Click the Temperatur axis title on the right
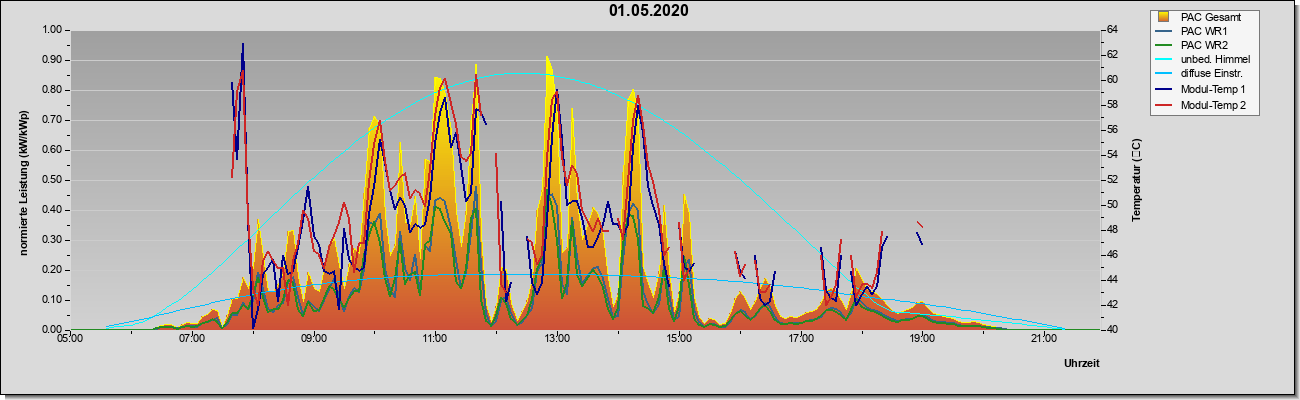Image resolution: width=1300 pixels, height=400 pixels. 1137,180
